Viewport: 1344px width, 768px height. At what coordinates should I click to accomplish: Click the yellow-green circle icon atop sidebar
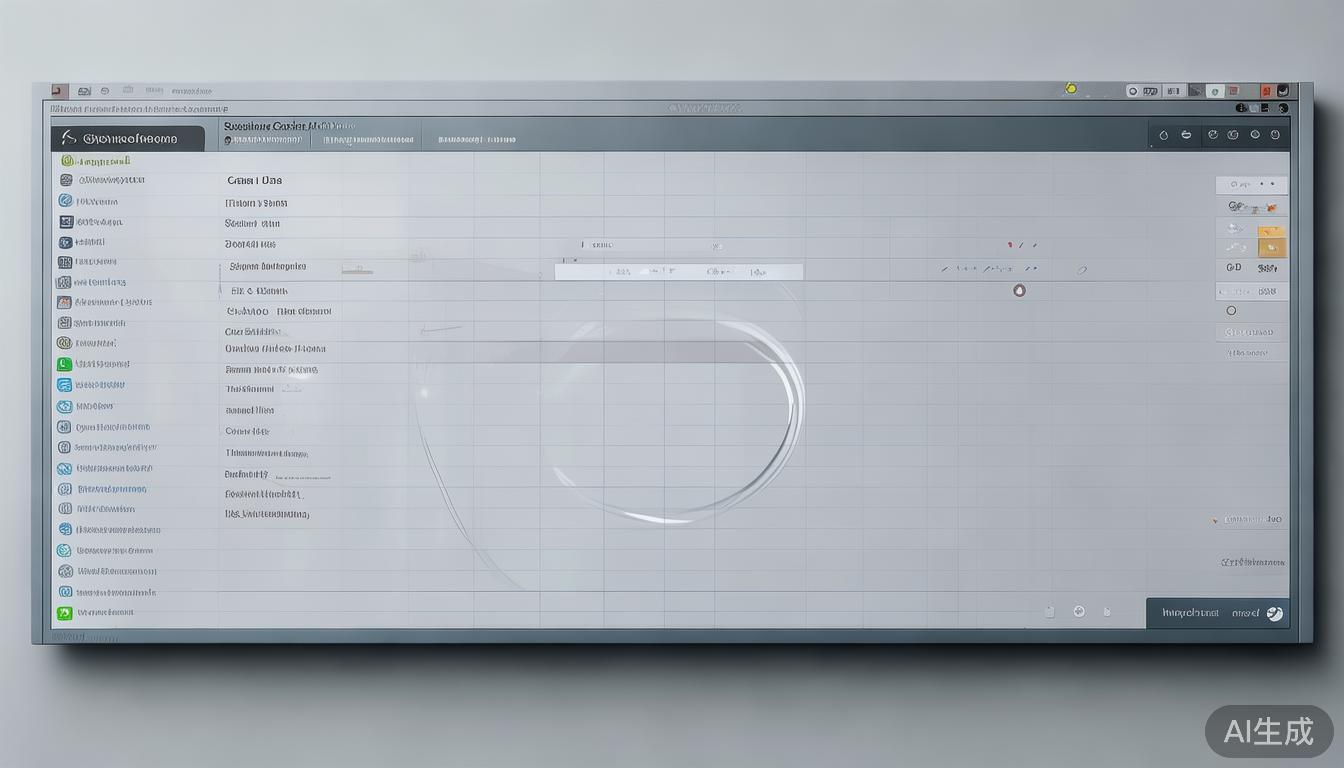tap(68, 160)
